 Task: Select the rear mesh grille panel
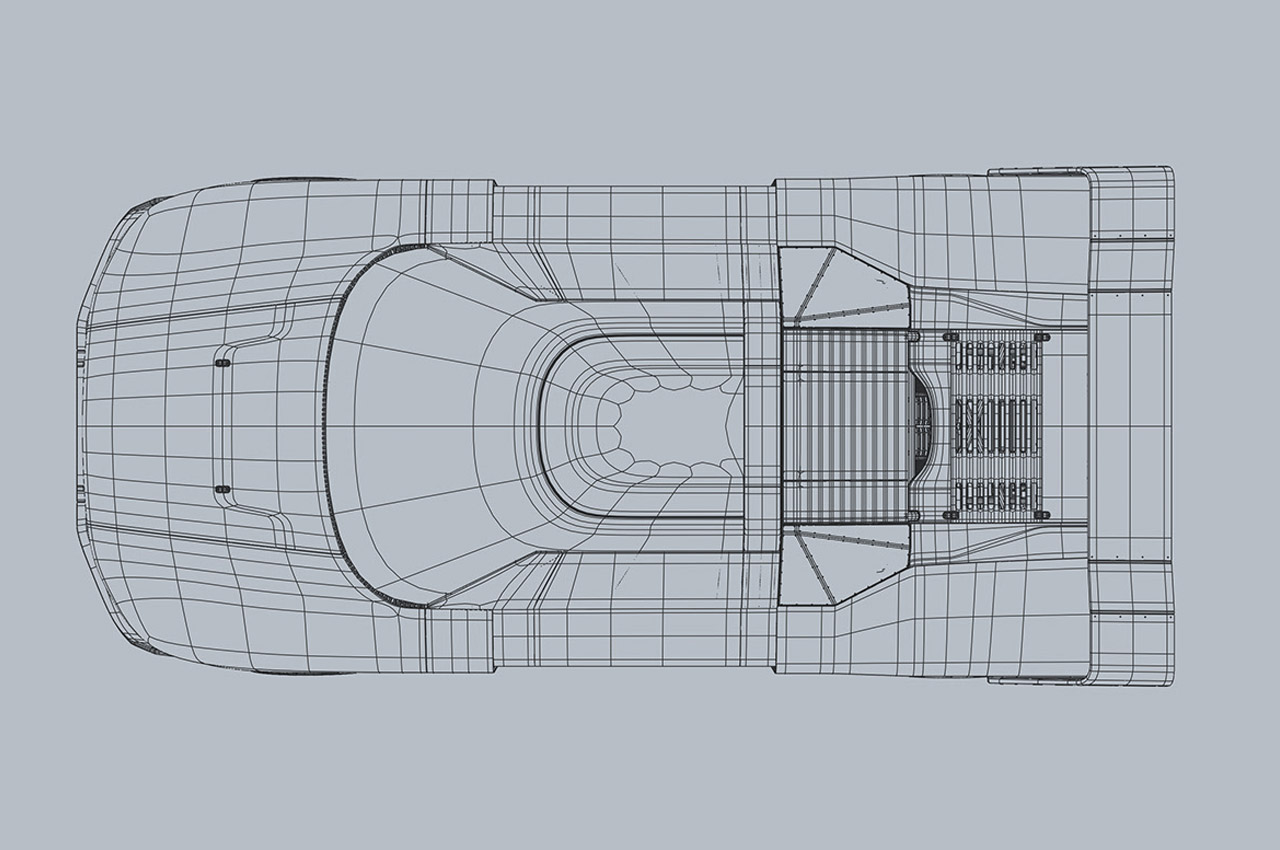995,426
